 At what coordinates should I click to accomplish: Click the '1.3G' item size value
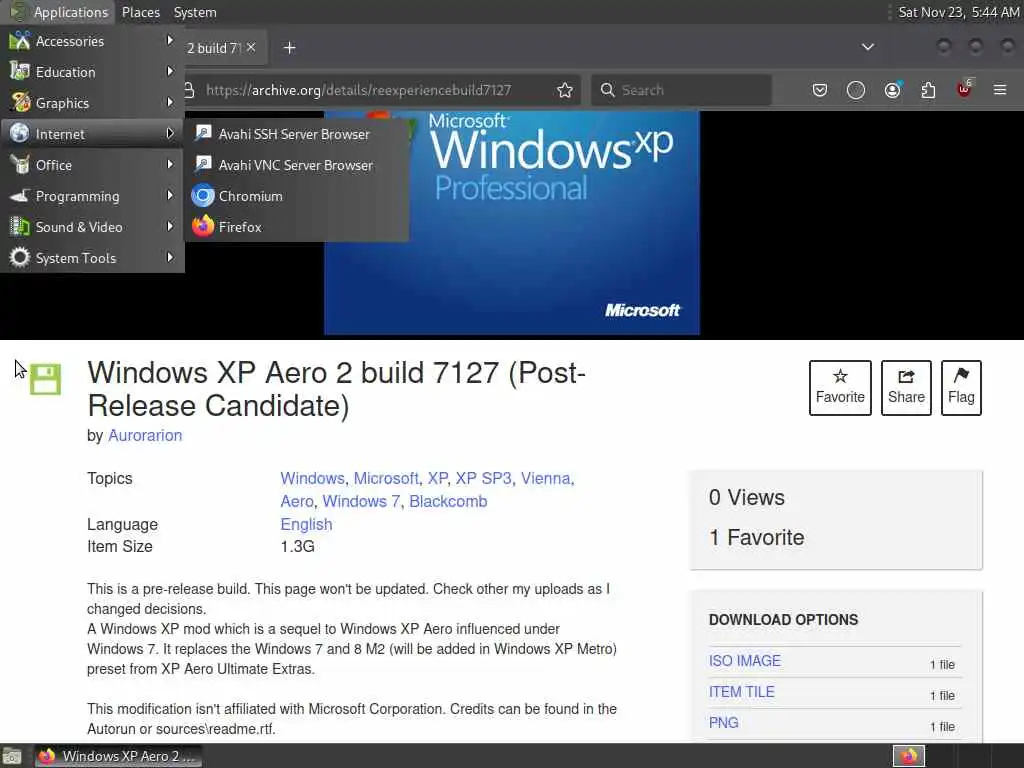pos(297,547)
